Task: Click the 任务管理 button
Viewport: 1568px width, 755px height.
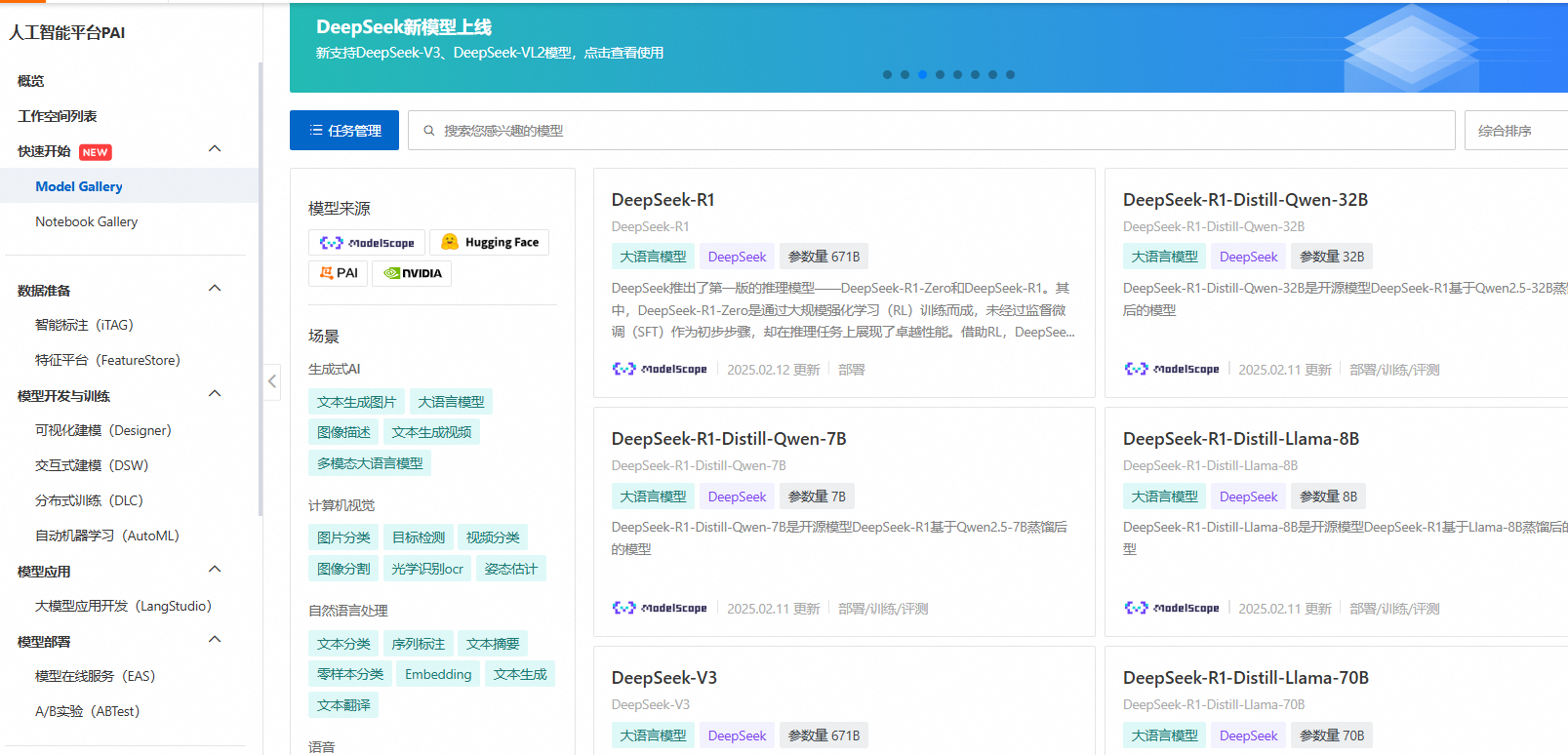Action: [x=344, y=131]
